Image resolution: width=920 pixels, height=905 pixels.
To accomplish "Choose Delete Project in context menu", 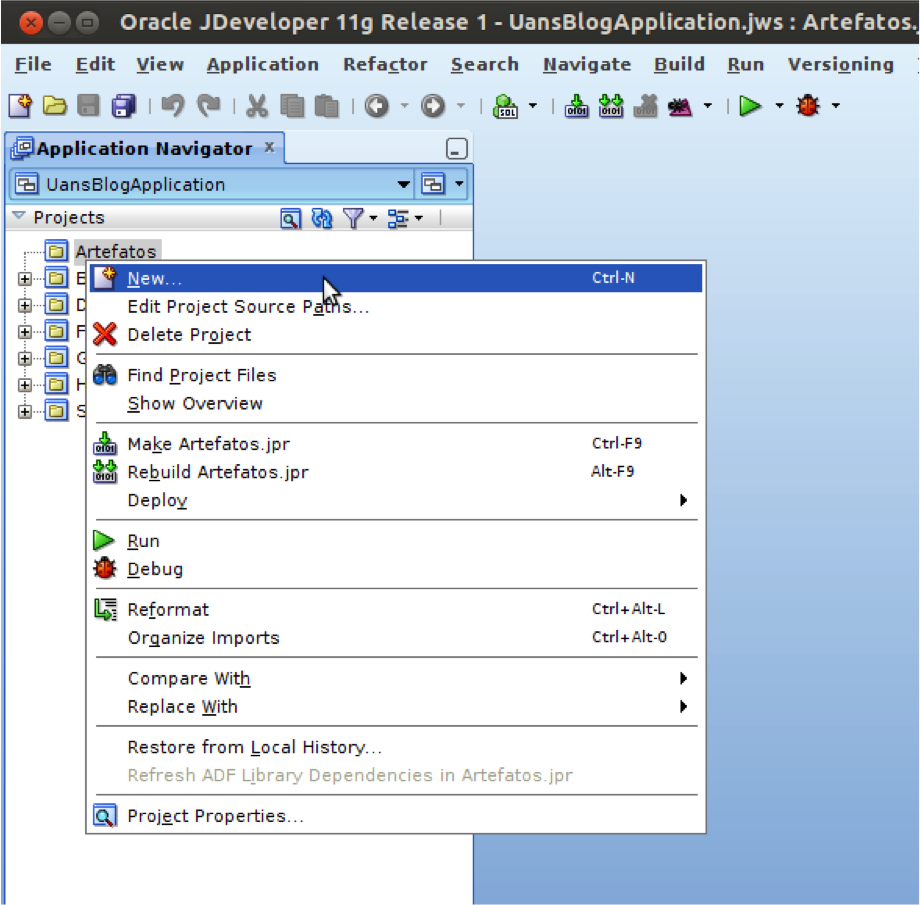I will [x=396, y=335].
